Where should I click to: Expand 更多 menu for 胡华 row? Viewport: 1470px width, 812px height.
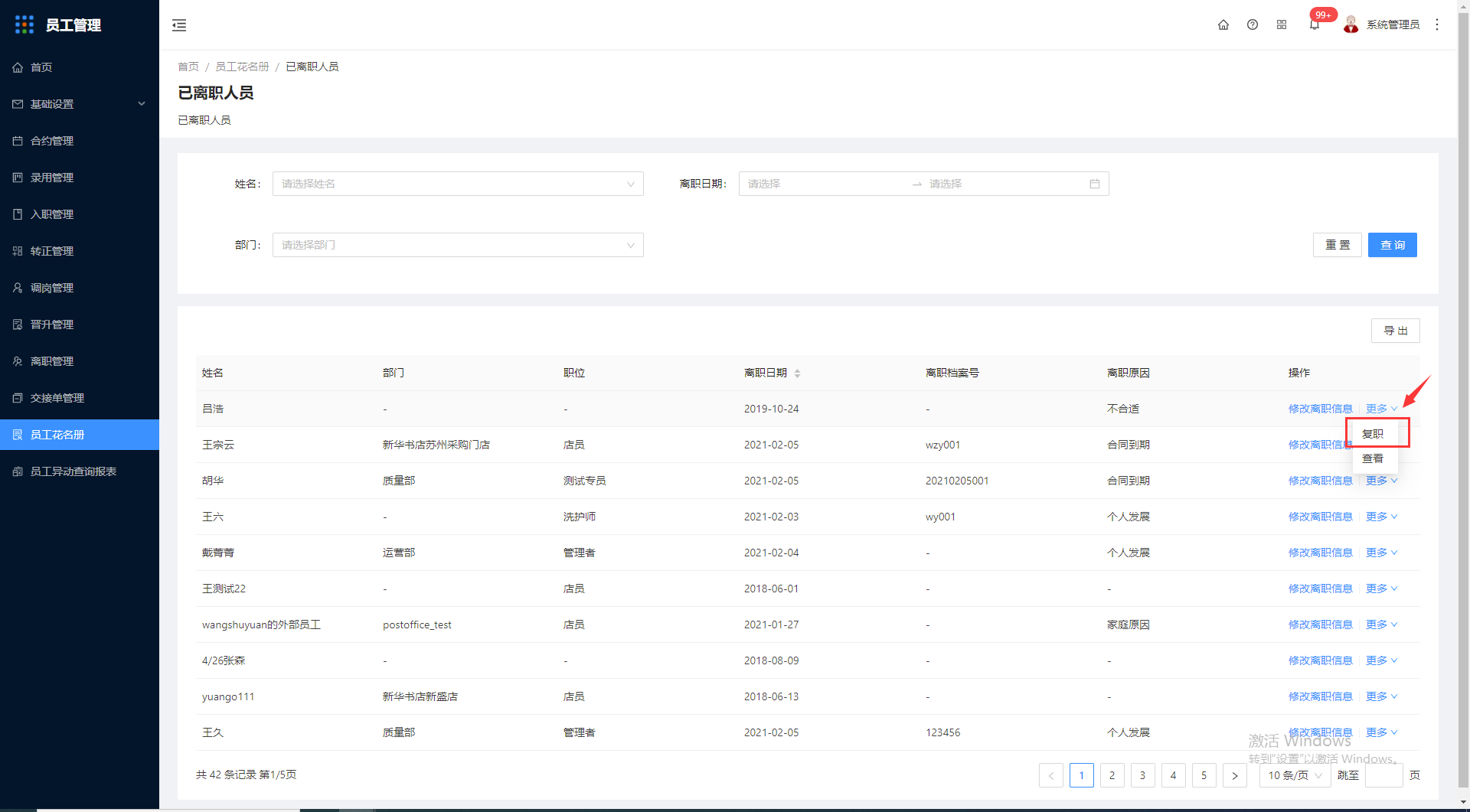pos(1382,481)
